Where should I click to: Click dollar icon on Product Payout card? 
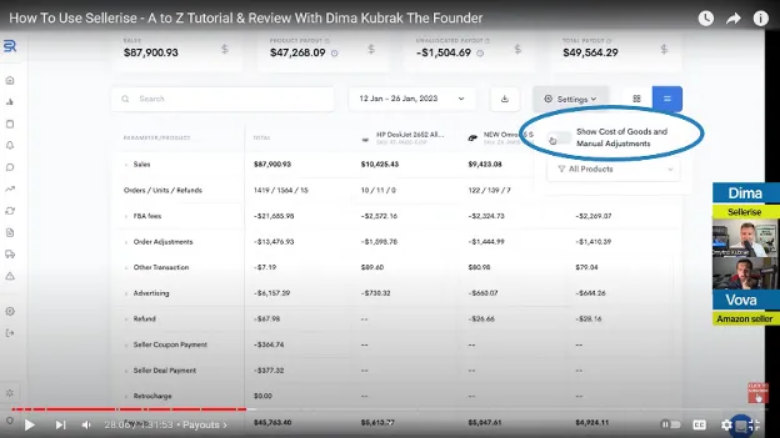click(x=371, y=49)
